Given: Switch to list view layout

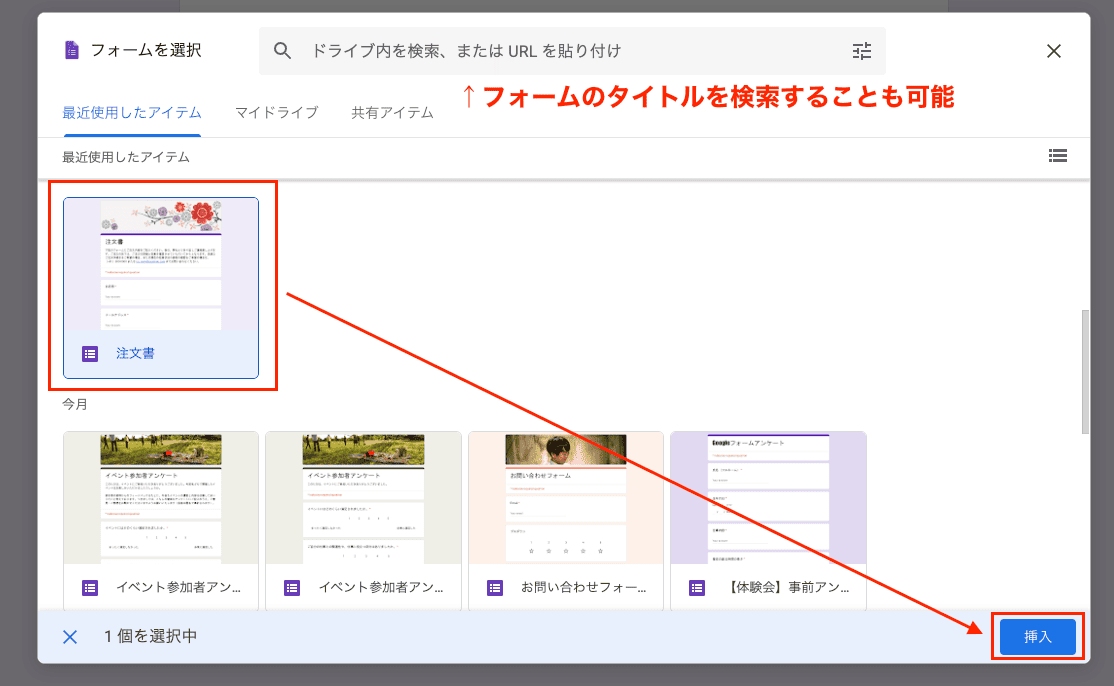Looking at the screenshot, I should [x=1058, y=155].
